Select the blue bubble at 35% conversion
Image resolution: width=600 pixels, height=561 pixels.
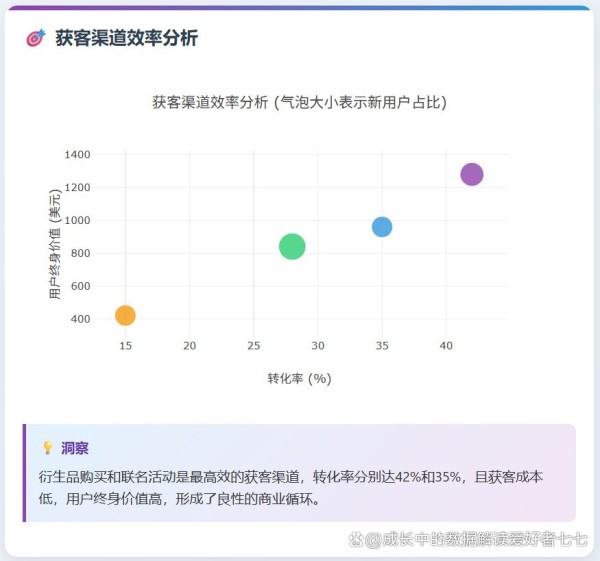pyautogui.click(x=382, y=227)
